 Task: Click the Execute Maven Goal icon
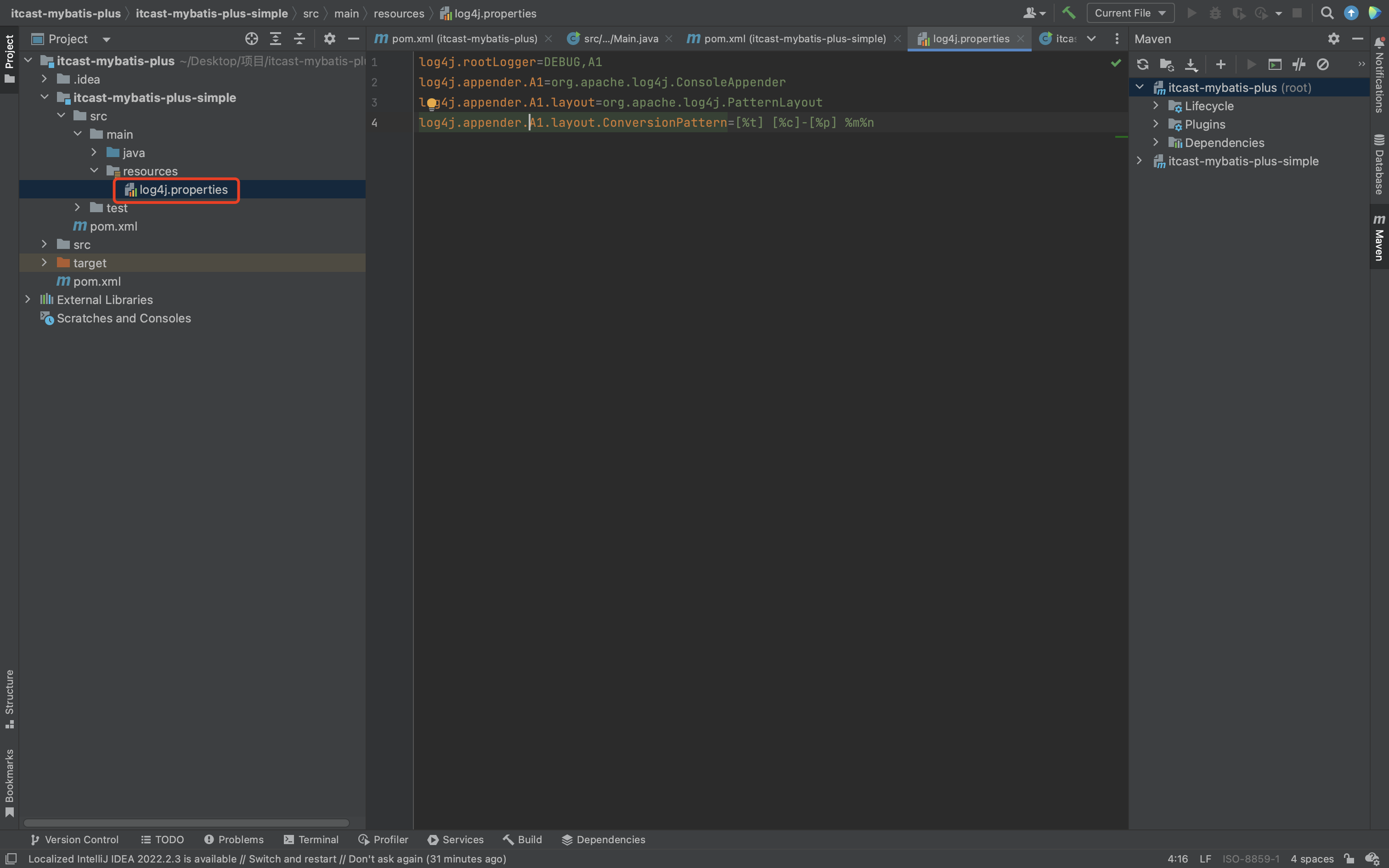coord(1275,64)
